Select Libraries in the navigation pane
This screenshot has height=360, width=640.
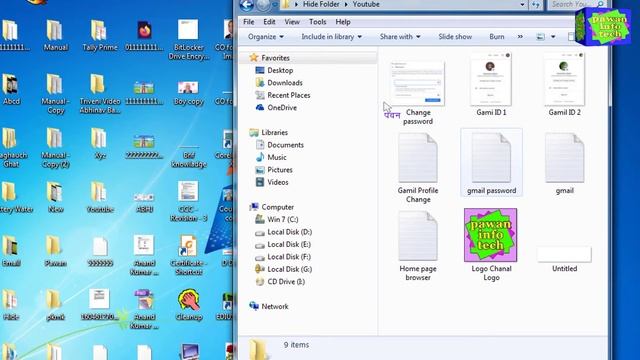click(274, 133)
